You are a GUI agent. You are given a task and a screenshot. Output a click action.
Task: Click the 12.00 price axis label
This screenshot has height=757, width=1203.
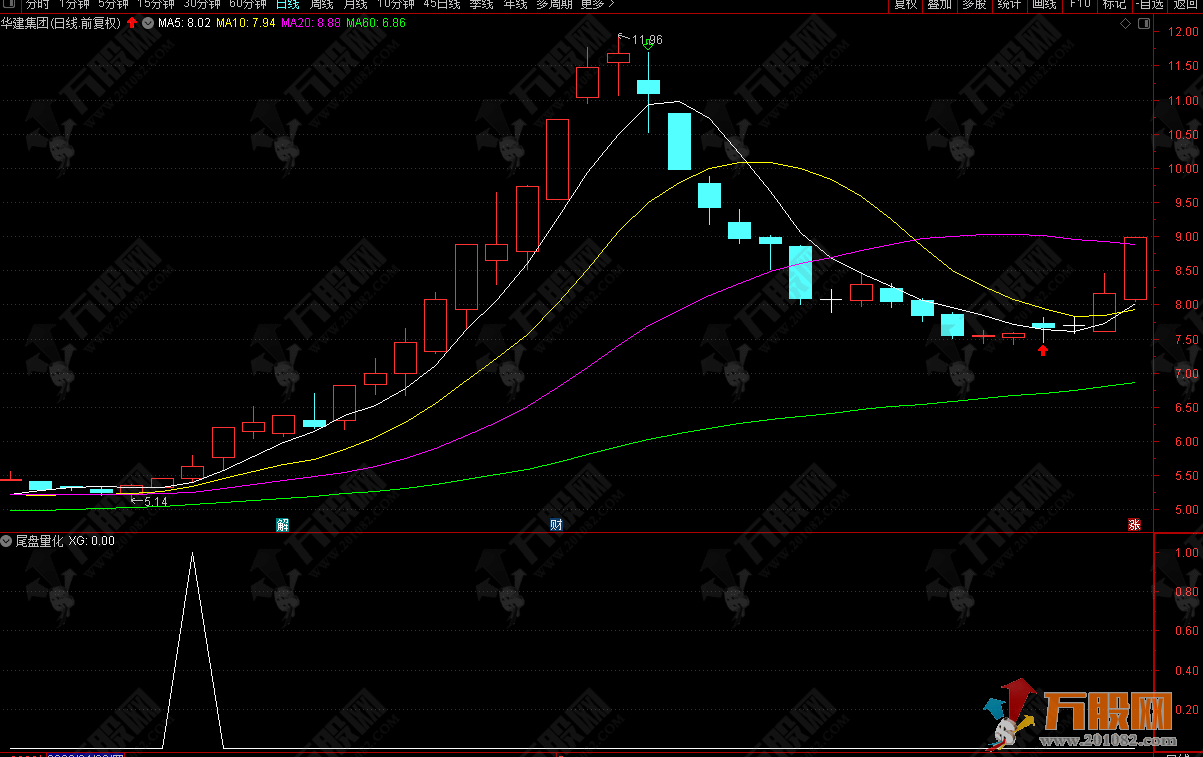click(1184, 32)
